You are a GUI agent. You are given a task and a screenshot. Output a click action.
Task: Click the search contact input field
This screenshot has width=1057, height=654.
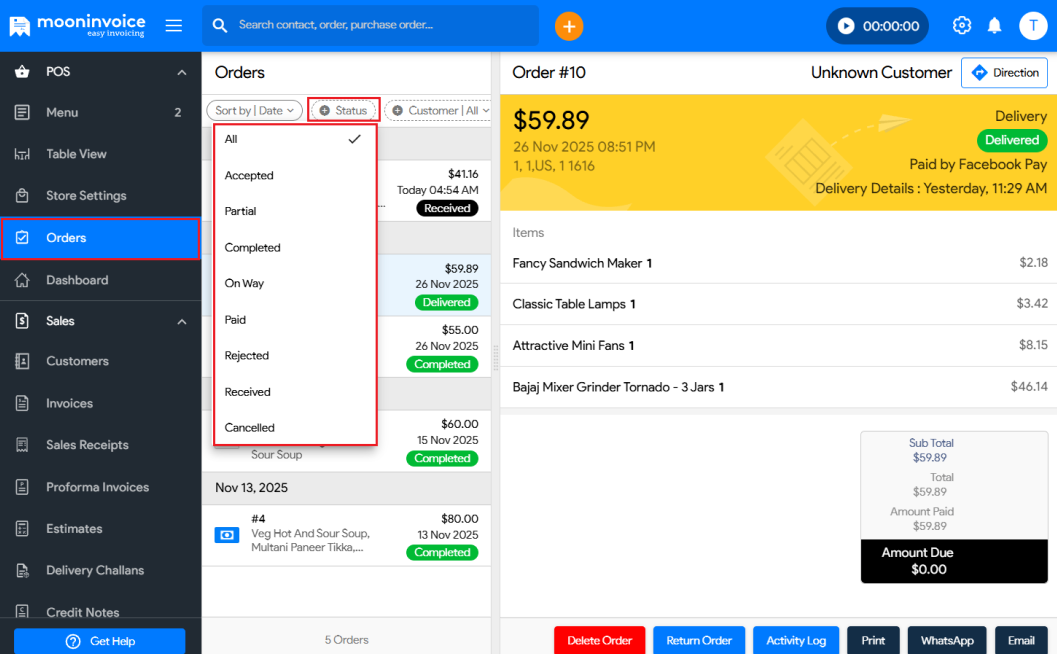(x=380, y=26)
